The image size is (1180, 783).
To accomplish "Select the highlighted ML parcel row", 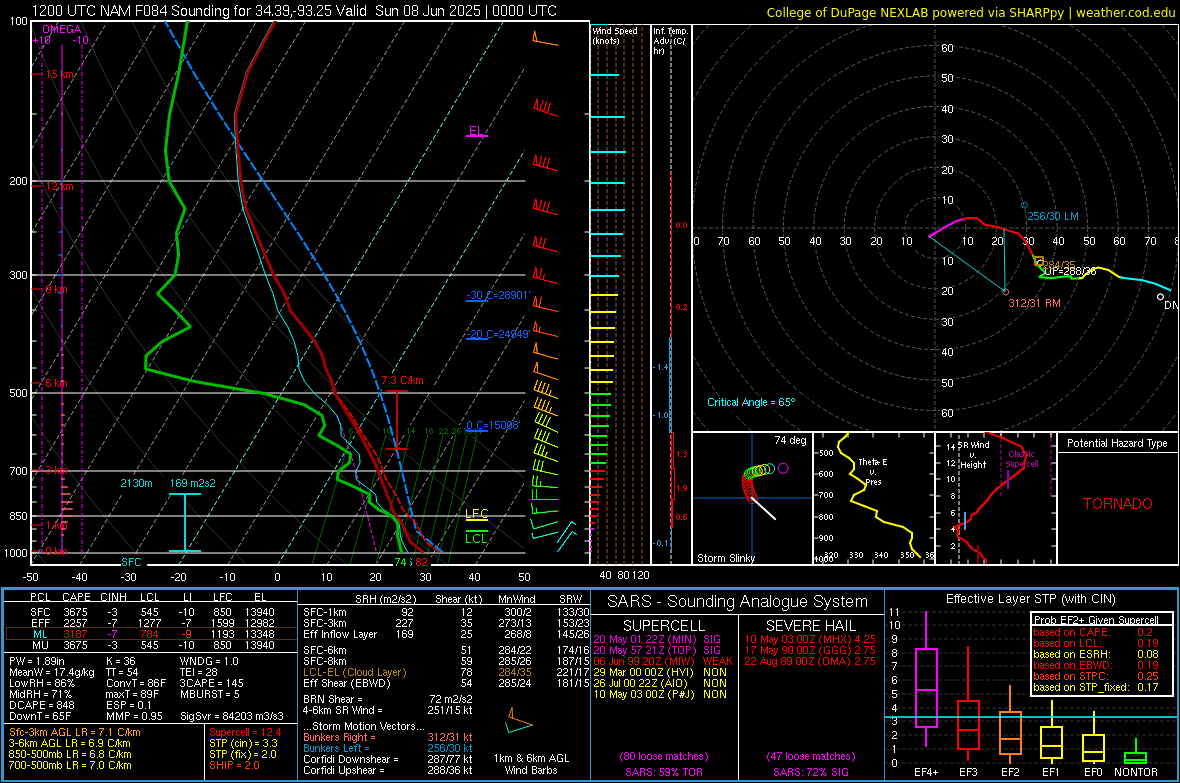I will (151, 634).
